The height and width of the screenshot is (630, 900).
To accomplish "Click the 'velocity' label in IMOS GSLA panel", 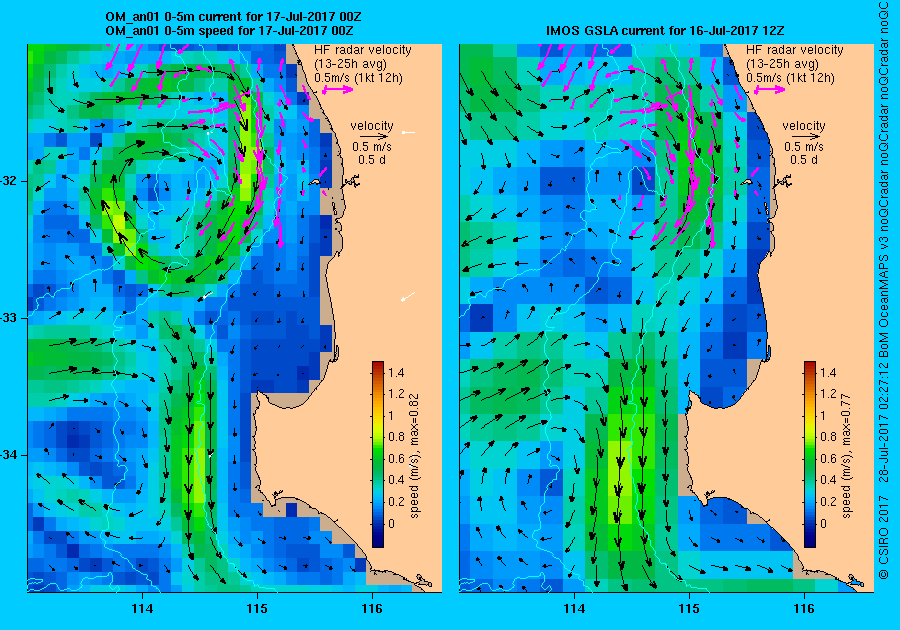I will point(804,126).
